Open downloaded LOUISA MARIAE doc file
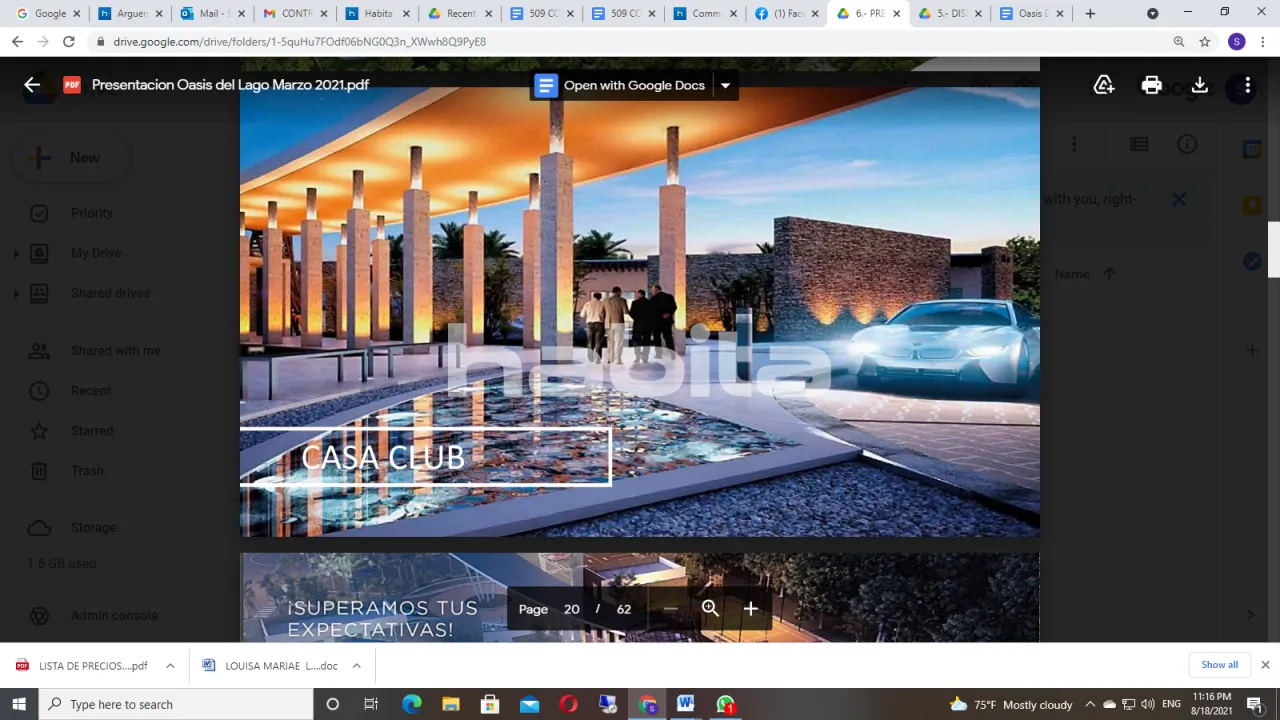 point(271,666)
